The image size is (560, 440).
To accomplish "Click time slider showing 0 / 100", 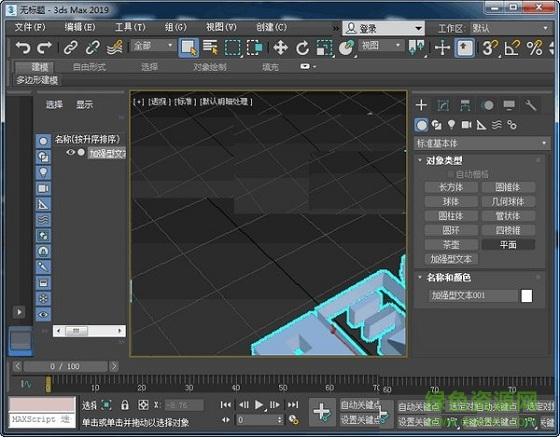I will (65, 366).
